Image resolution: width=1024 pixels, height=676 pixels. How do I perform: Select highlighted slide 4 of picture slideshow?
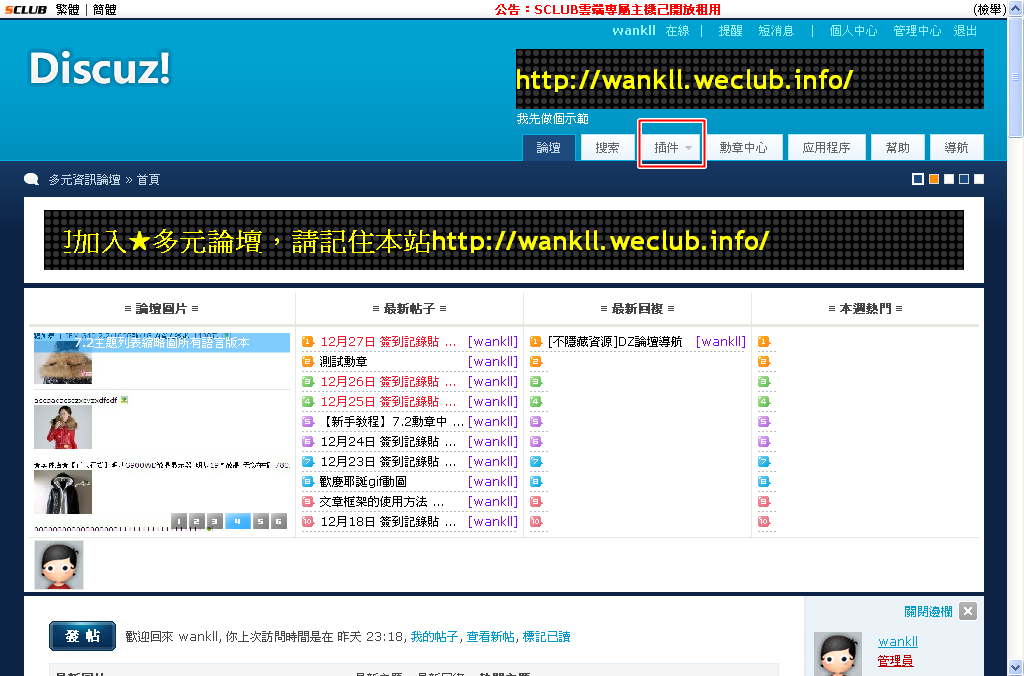click(x=238, y=521)
